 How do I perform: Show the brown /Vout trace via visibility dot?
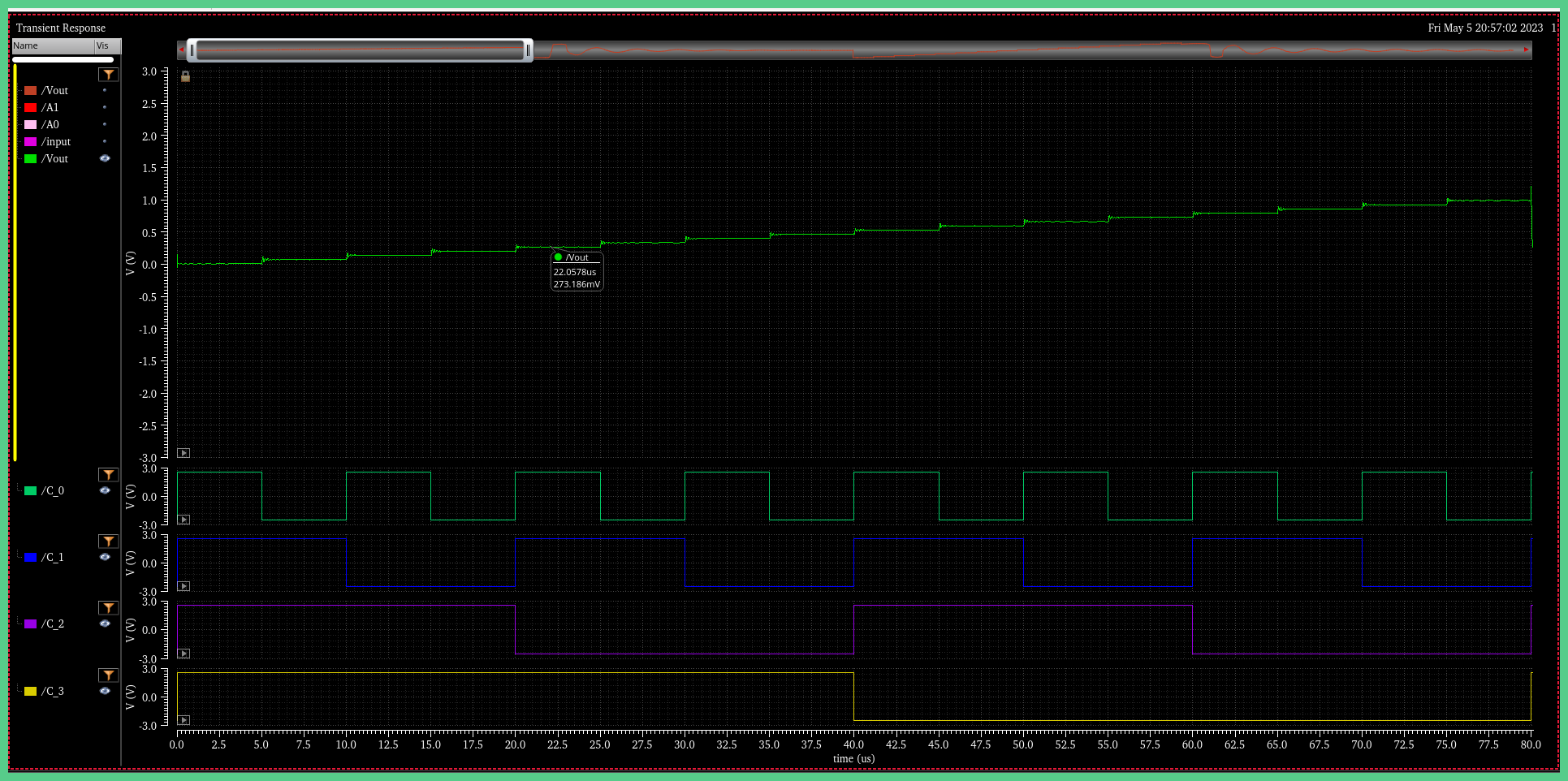(x=105, y=90)
